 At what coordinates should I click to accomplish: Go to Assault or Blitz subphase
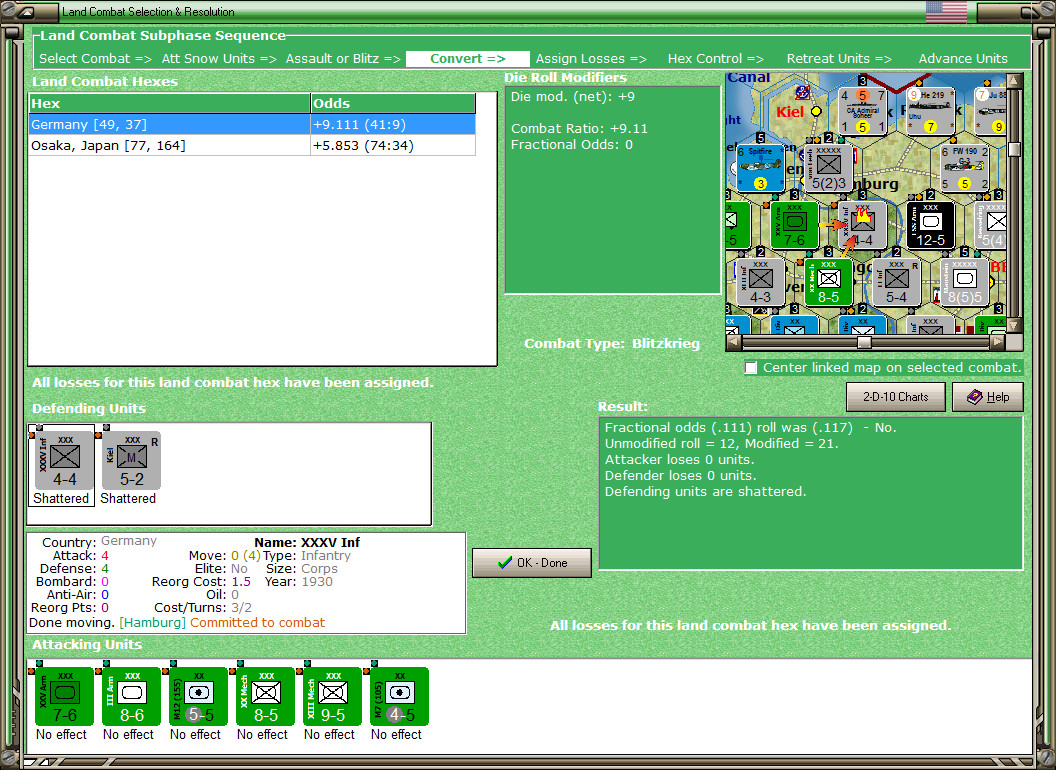343,59
